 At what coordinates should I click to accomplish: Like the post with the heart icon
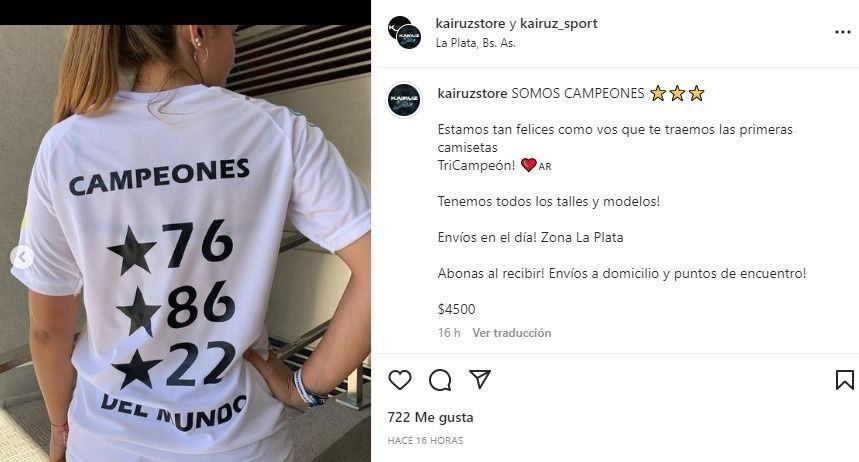400,380
